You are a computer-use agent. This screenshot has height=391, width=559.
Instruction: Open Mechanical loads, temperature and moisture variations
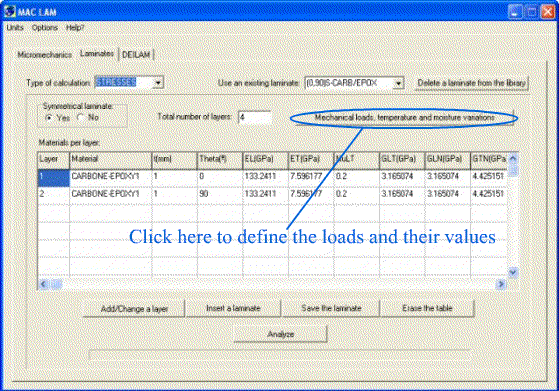[x=404, y=117]
